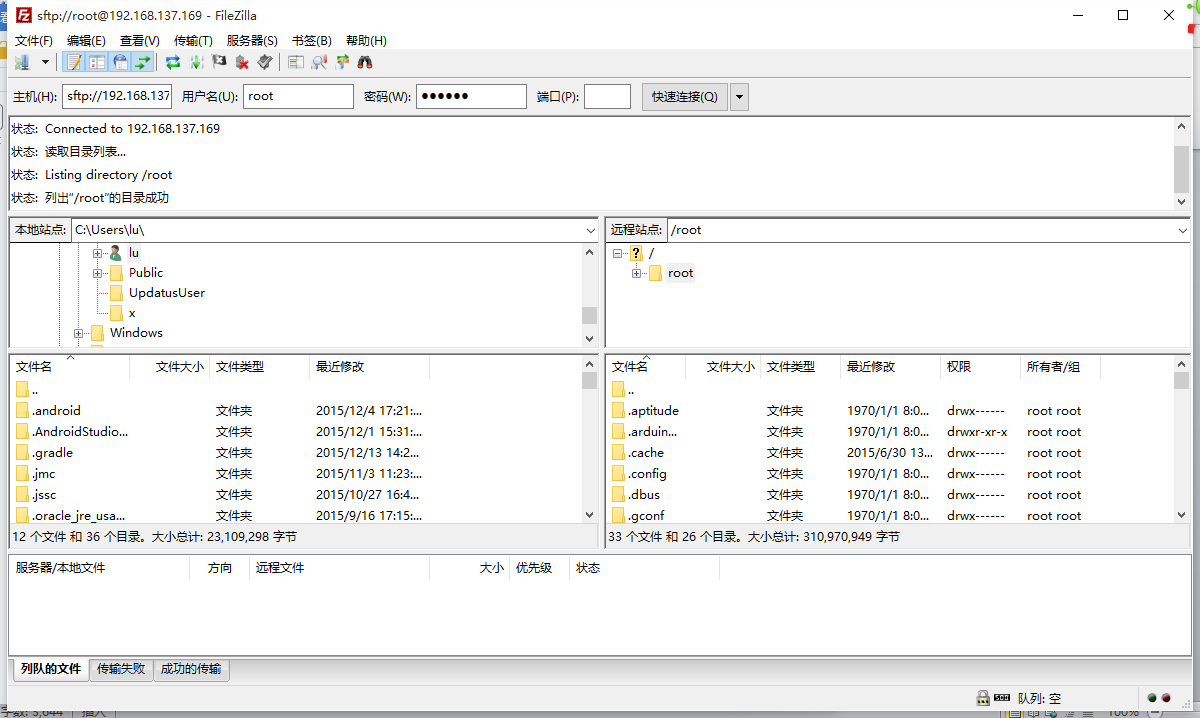Sort local files by 最近修改 column
The width and height of the screenshot is (1200, 718).
pyautogui.click(x=369, y=367)
